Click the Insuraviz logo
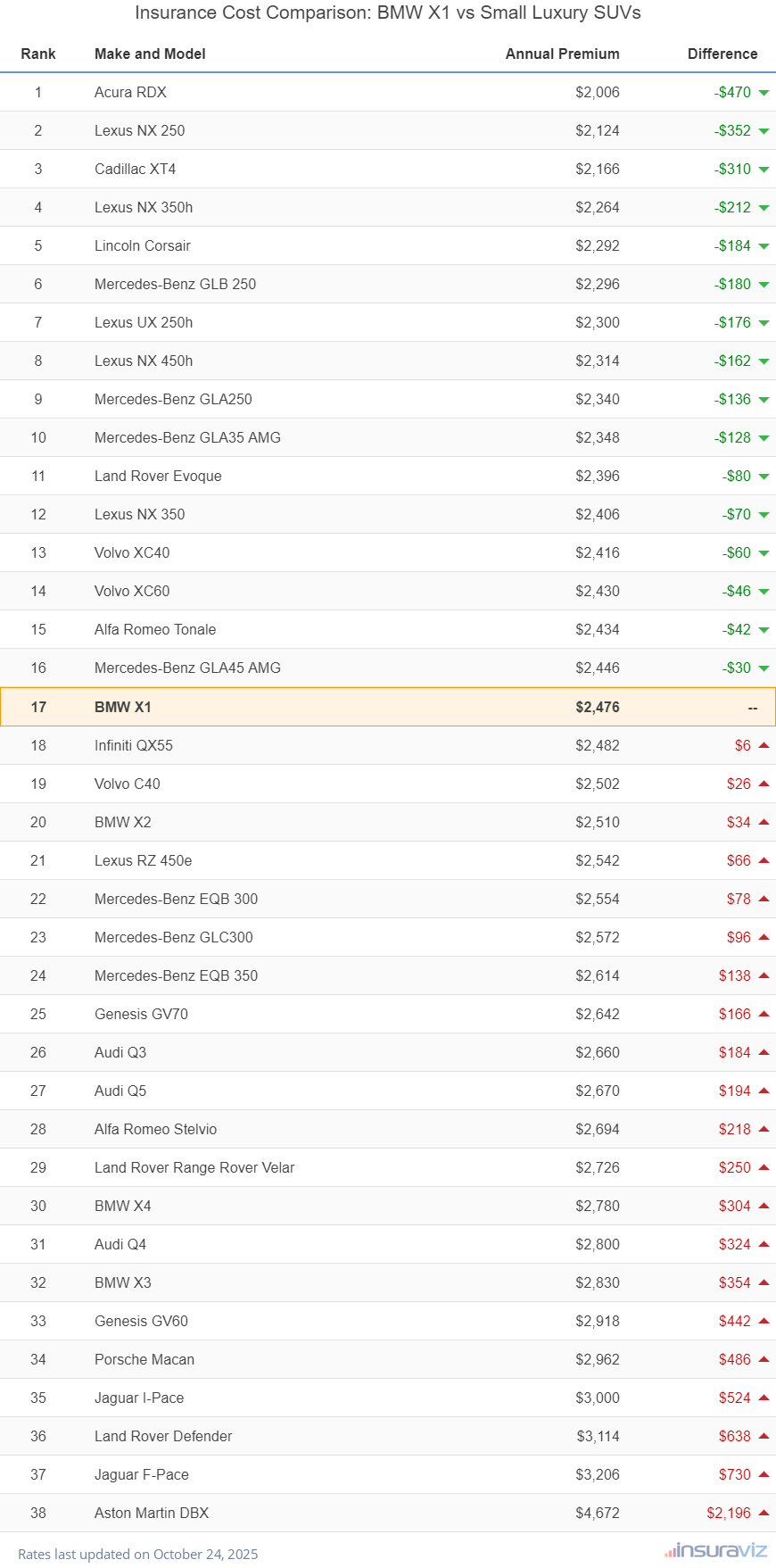This screenshot has height=1568, width=776. click(x=715, y=1550)
